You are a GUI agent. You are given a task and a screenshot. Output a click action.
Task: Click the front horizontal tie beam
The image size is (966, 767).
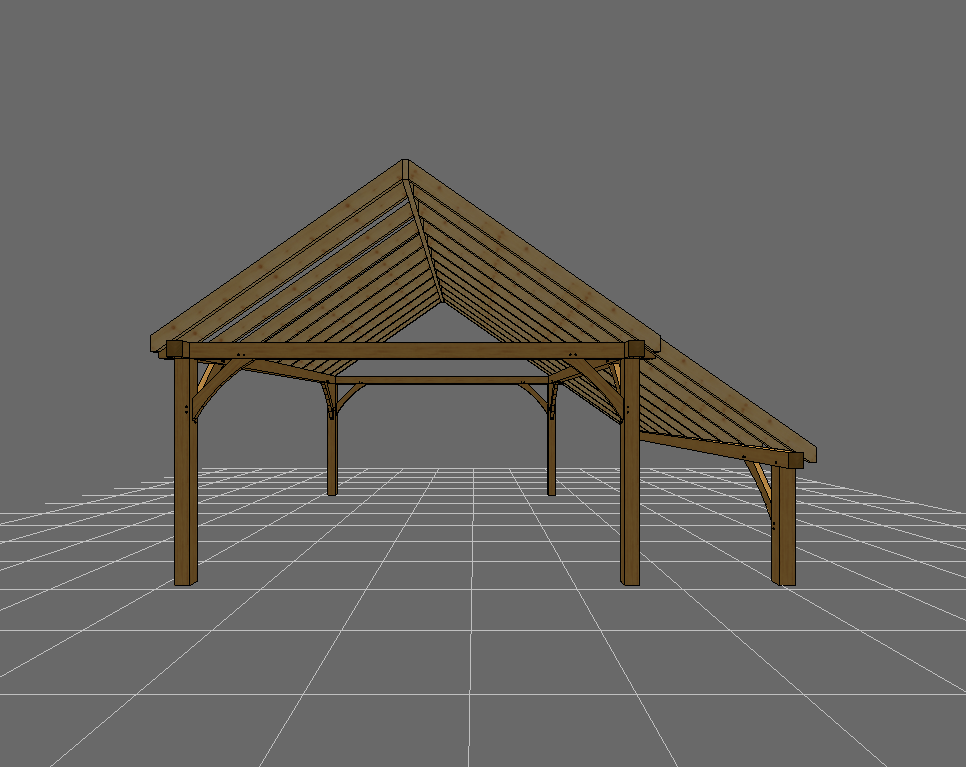click(x=400, y=351)
